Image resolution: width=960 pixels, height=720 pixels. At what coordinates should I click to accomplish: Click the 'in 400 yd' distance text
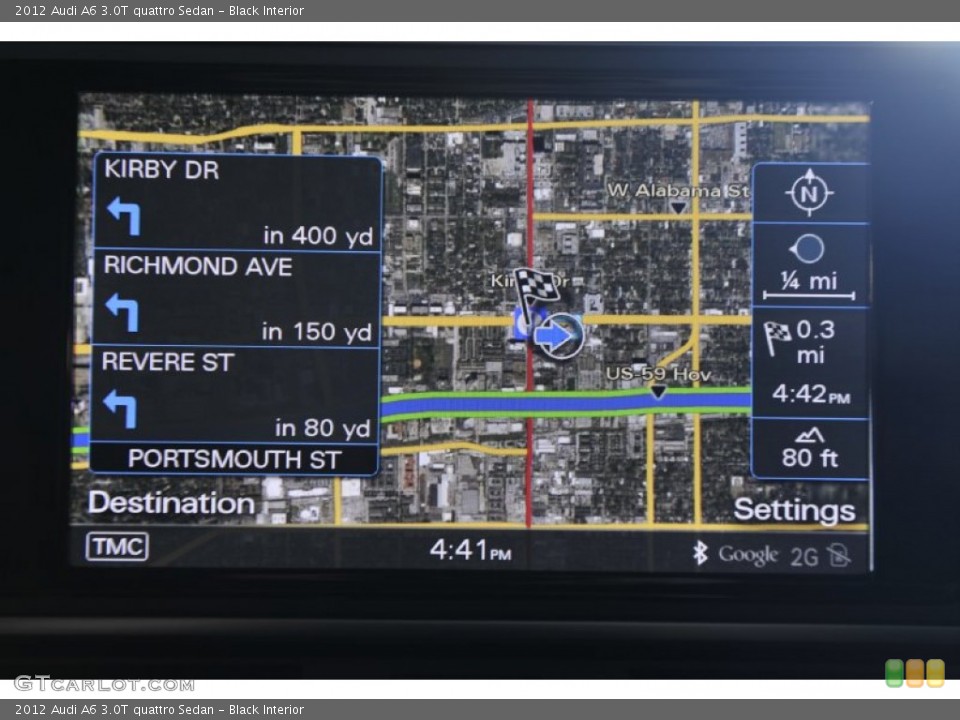click(x=318, y=236)
